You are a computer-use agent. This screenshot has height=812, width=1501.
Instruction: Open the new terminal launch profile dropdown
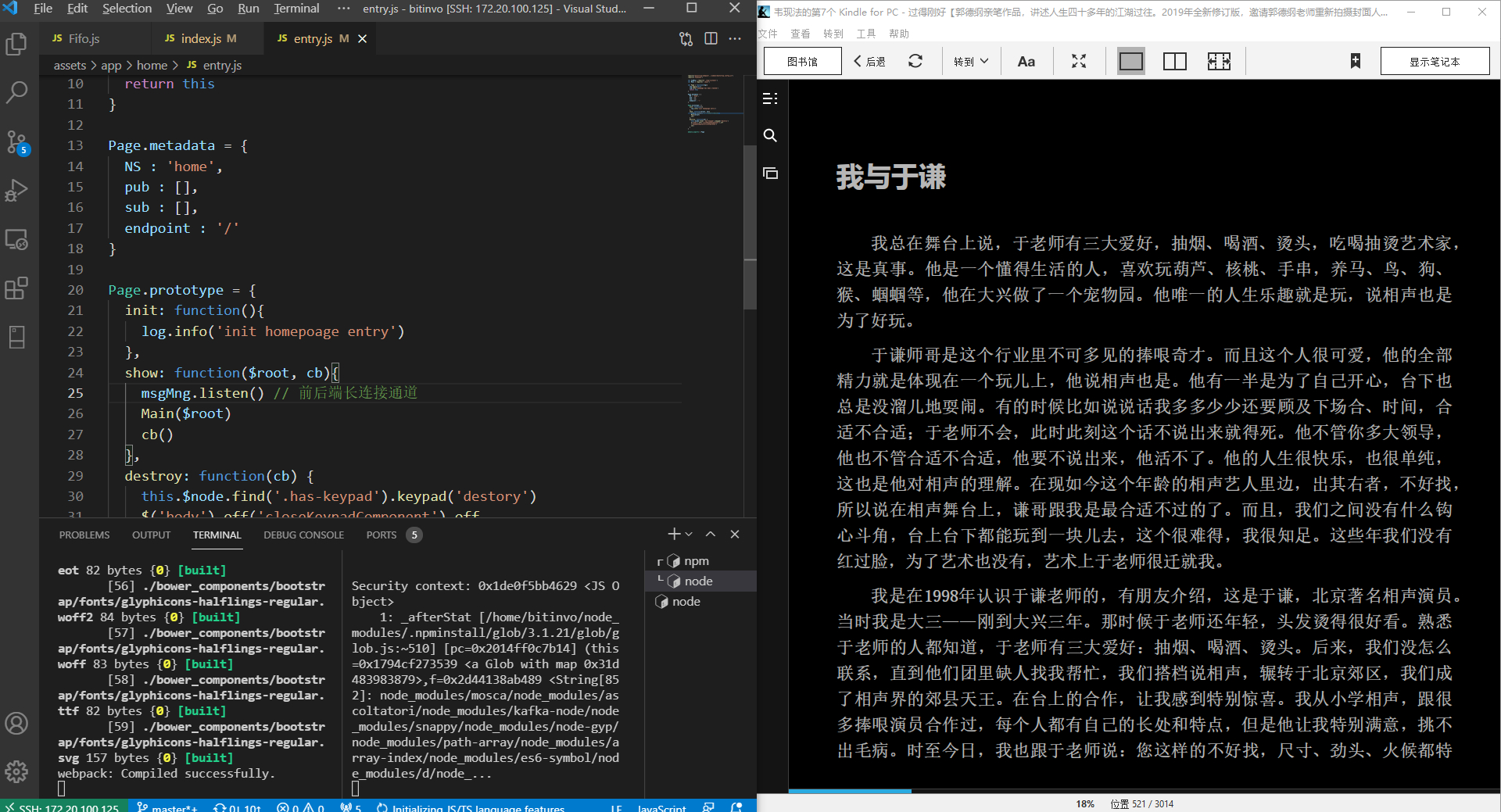(x=689, y=534)
